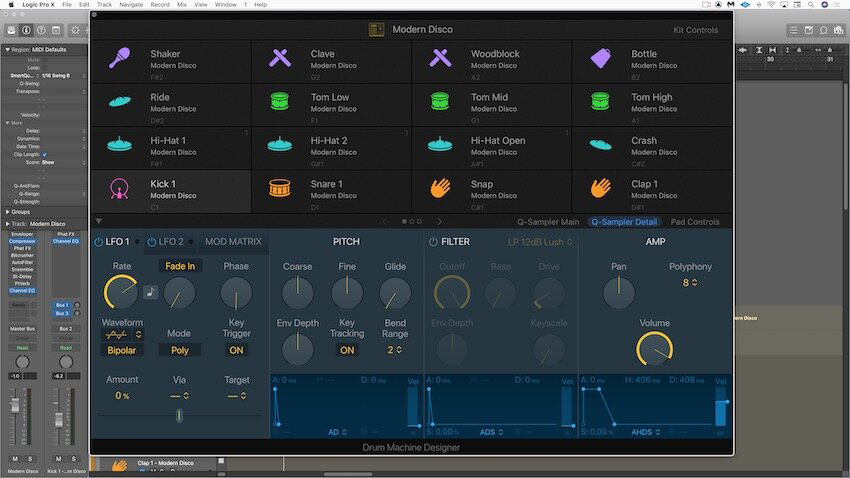The image size is (850, 478).
Task: Select the Shaker pad icon
Action: 119,57
